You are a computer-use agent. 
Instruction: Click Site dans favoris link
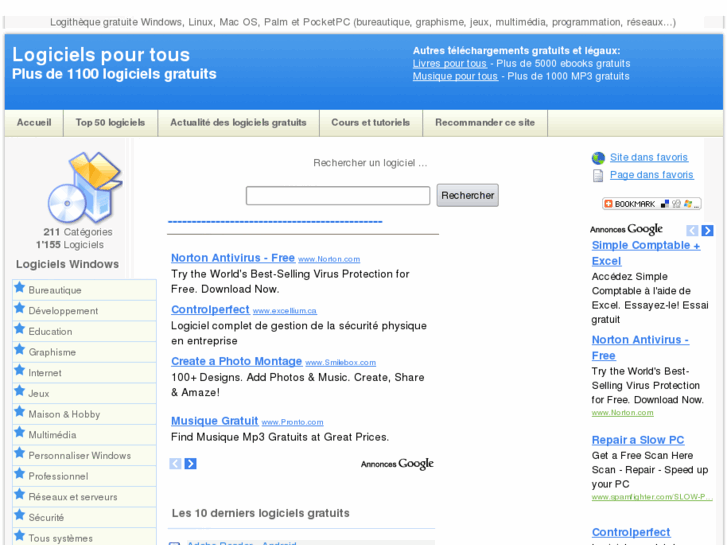coord(649,157)
